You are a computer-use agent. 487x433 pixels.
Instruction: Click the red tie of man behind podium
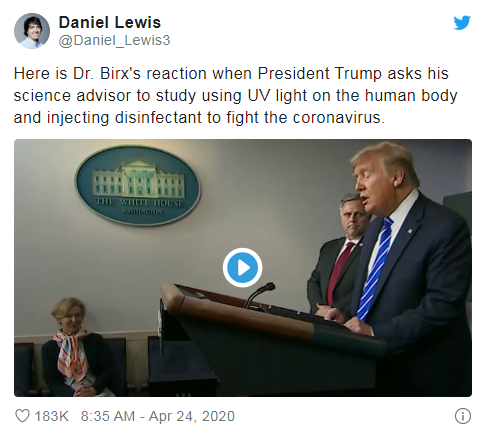coord(339,273)
